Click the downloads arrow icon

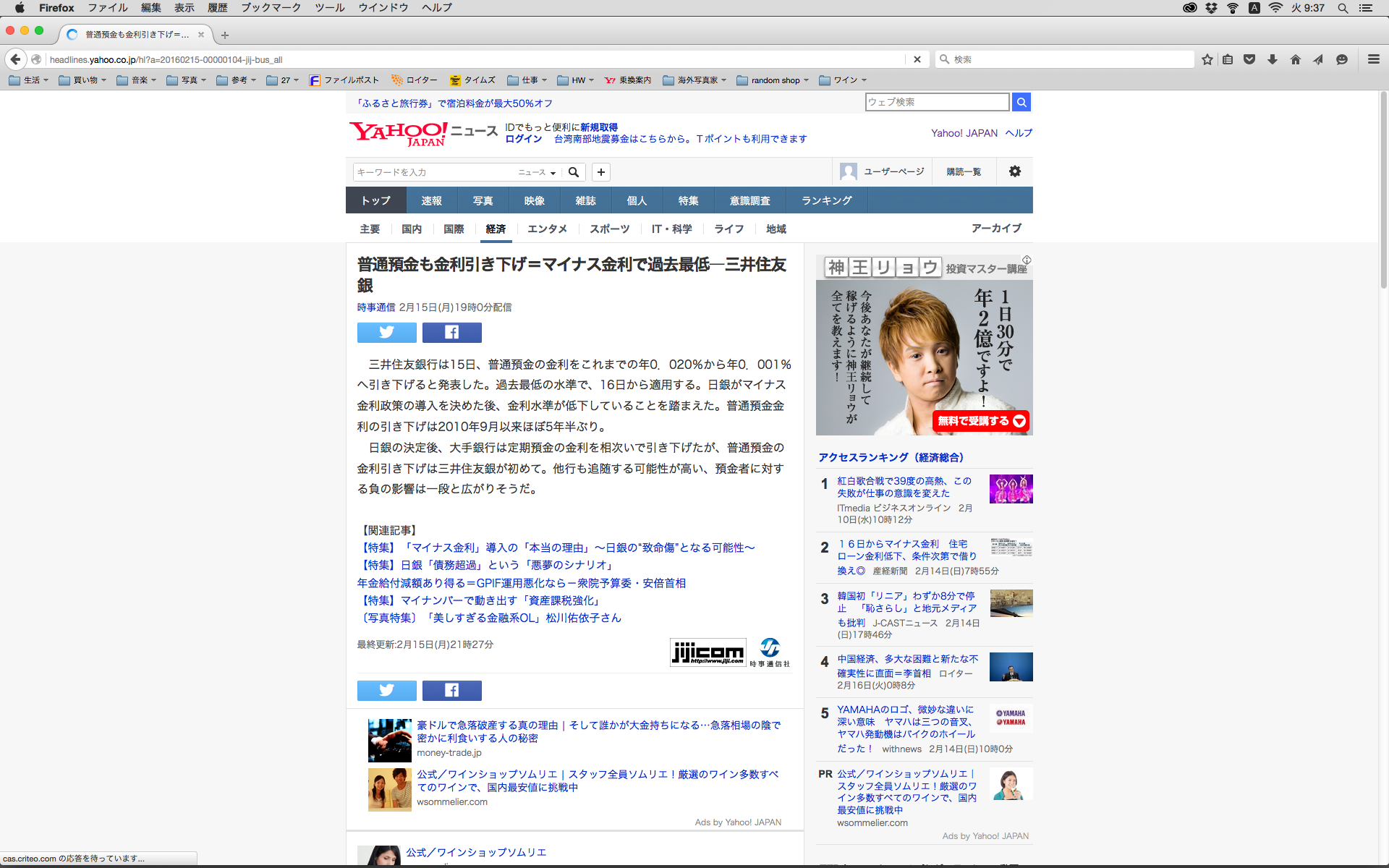[x=1273, y=59]
